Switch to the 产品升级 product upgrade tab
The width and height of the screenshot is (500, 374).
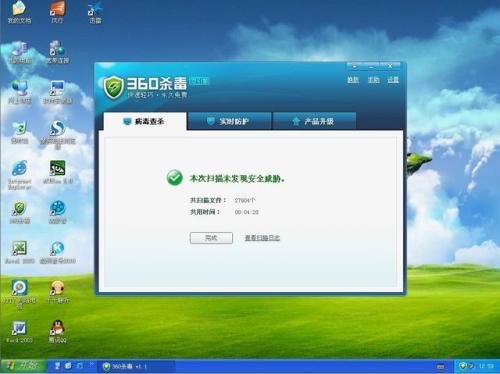[x=314, y=121]
